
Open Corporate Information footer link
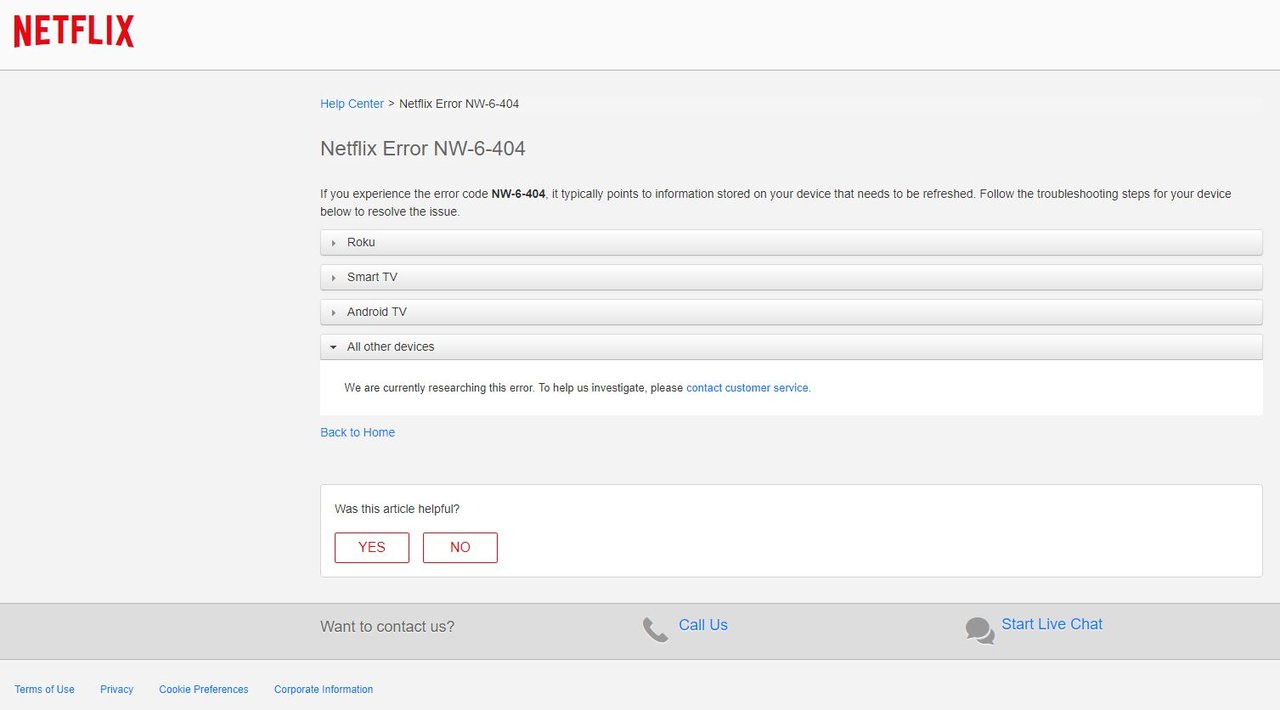(x=324, y=689)
